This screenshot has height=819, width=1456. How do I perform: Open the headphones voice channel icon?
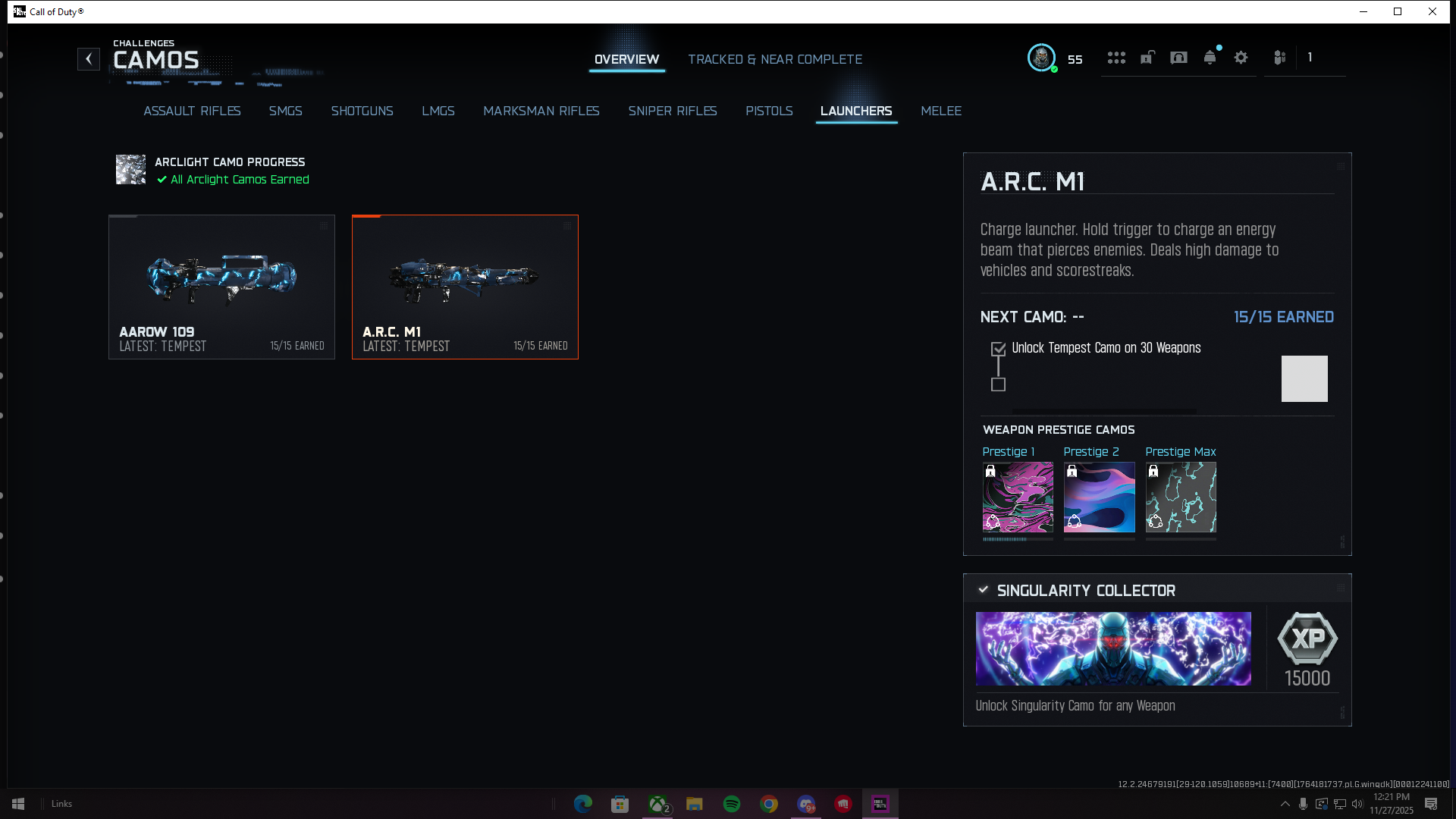pyautogui.click(x=1178, y=58)
